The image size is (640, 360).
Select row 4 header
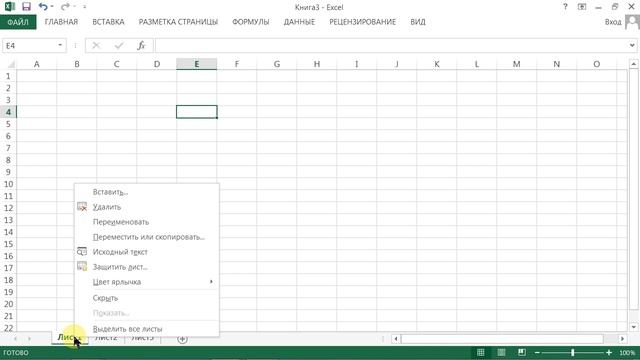(8, 112)
